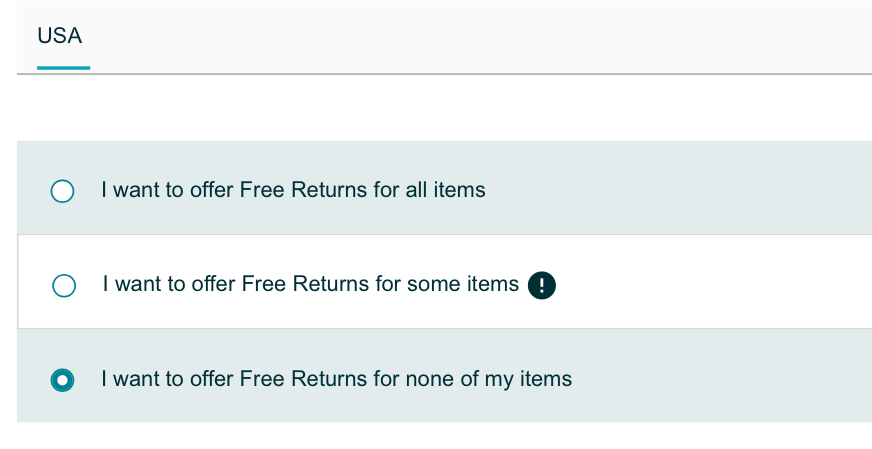This screenshot has height=449, width=872.
Task: Click the teal underline beneath USA
Action: point(63,68)
